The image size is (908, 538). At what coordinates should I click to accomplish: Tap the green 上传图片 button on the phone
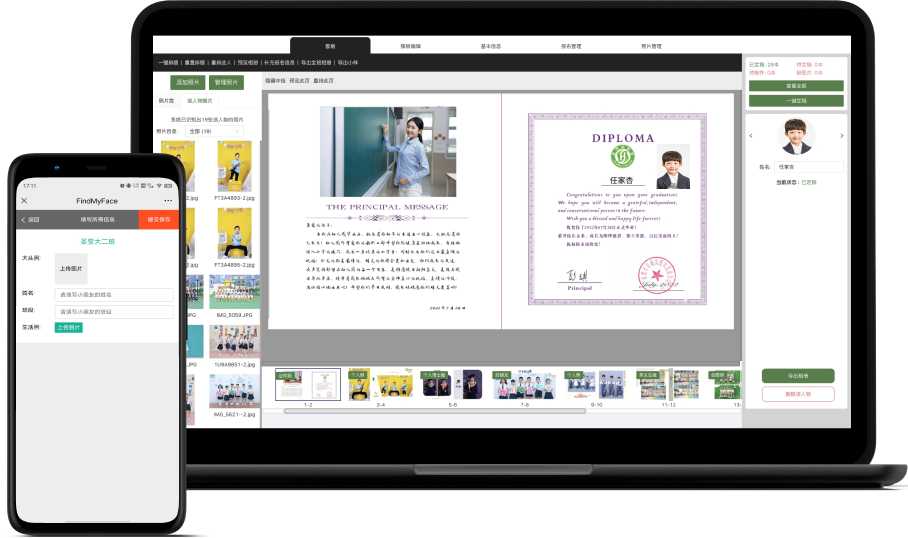68,327
